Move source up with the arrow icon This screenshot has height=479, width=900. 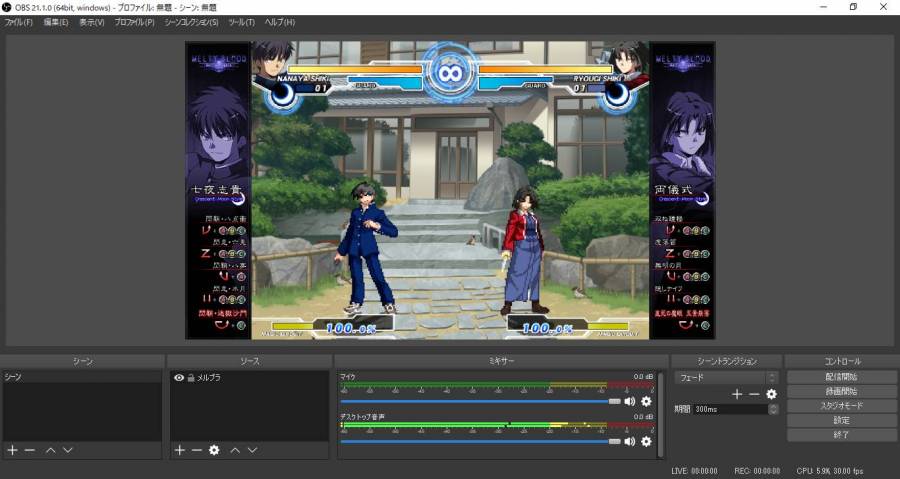coord(235,450)
